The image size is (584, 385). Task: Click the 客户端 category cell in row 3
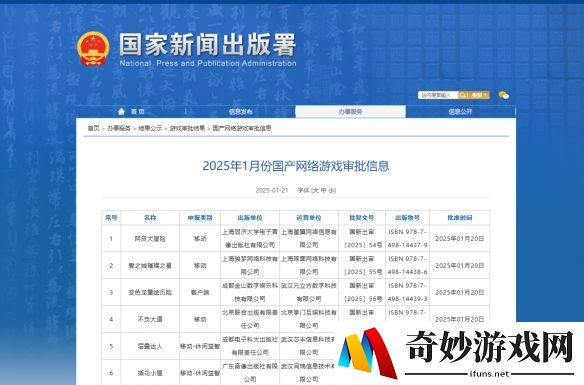[x=200, y=292]
